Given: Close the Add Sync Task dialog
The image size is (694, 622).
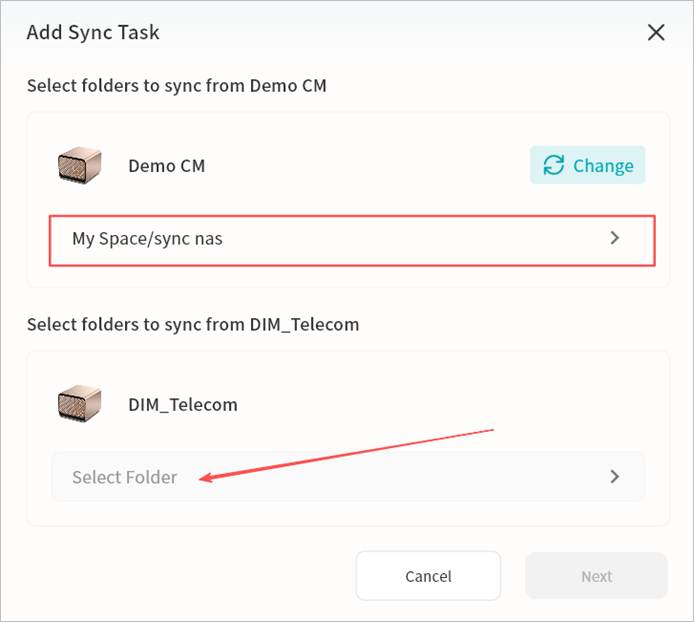Looking at the screenshot, I should [656, 32].
